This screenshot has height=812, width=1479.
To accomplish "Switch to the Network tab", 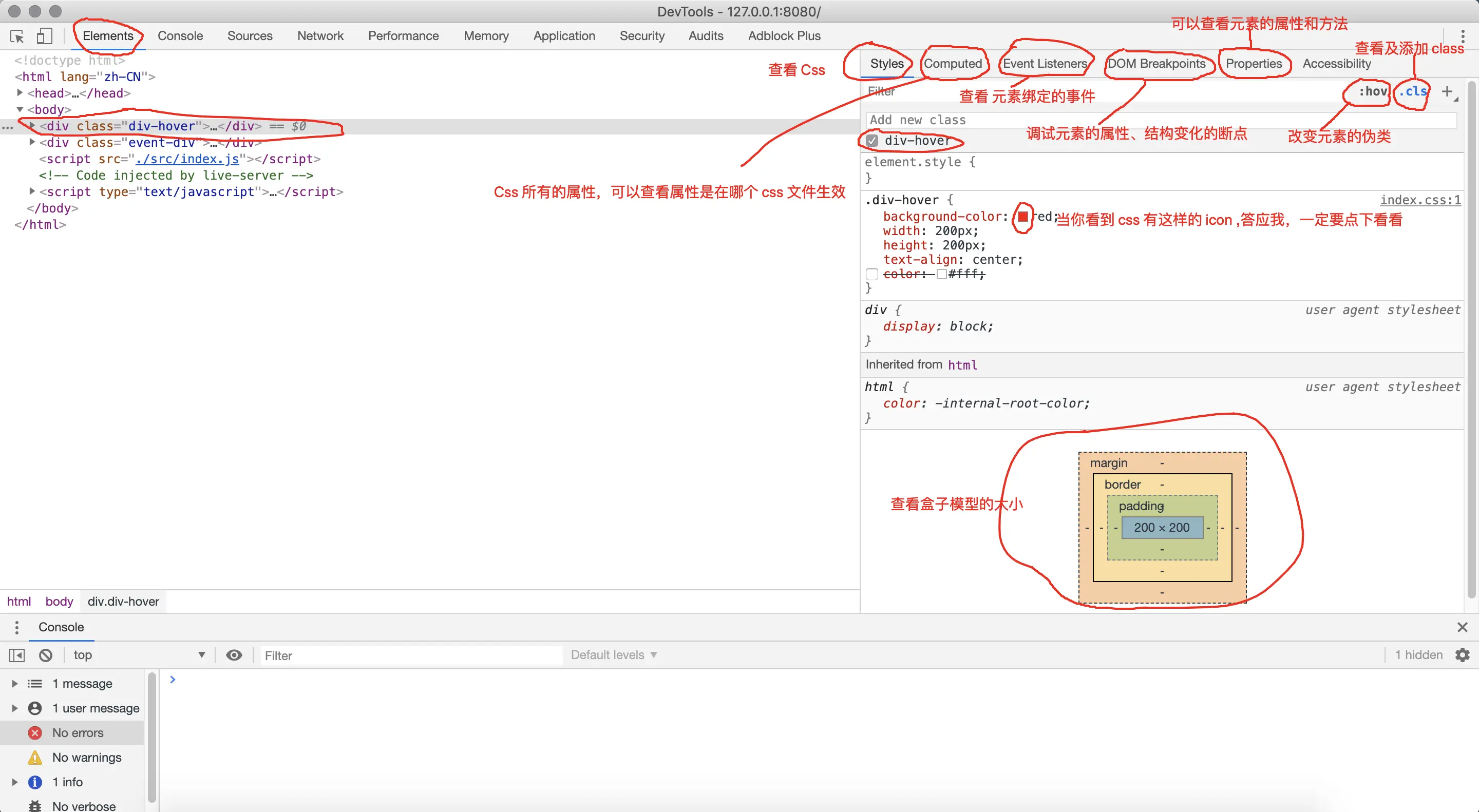I will coord(320,36).
